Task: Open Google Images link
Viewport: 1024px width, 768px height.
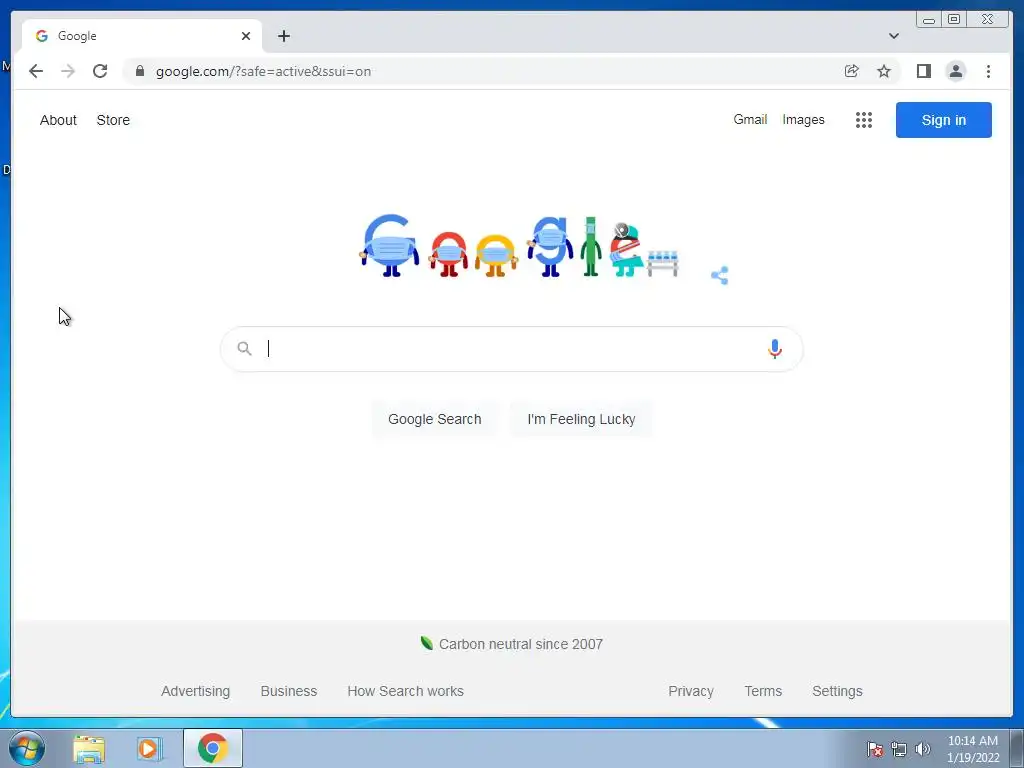Action: 803,120
